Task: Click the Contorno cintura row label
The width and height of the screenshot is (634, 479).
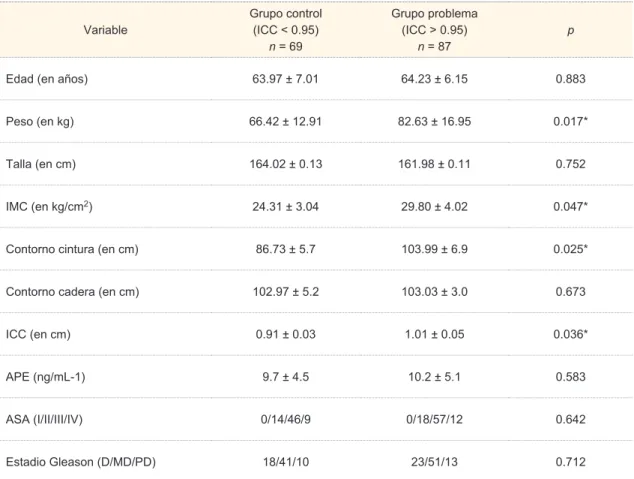Action: (x=72, y=249)
